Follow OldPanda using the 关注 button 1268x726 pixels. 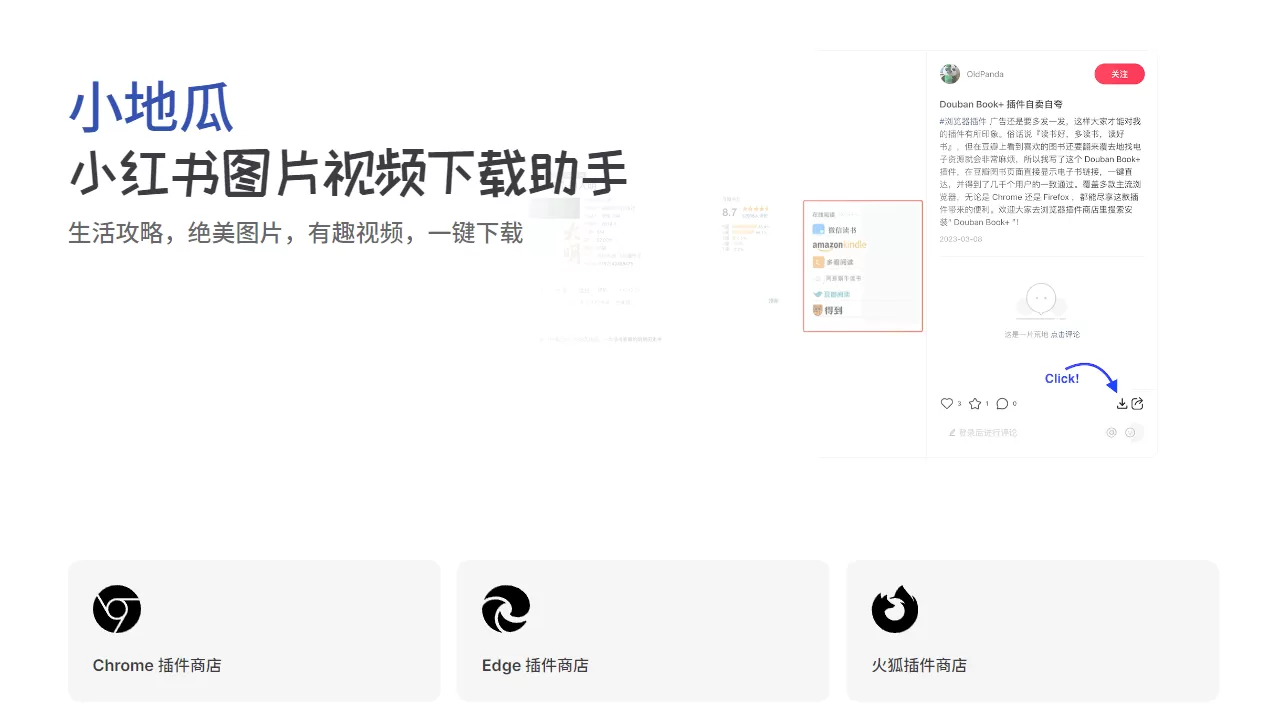1119,73
